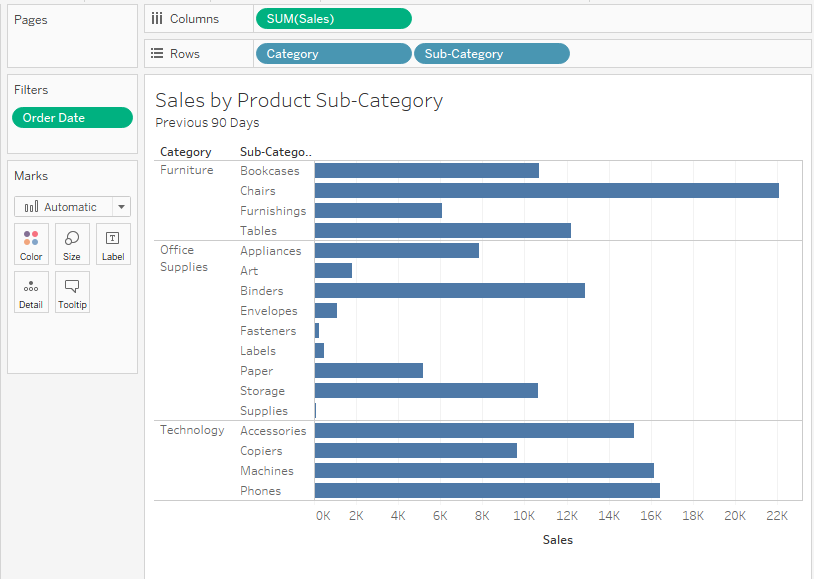The image size is (814, 579).
Task: Select the SUM(Sales) pill in Columns
Action: (332, 19)
